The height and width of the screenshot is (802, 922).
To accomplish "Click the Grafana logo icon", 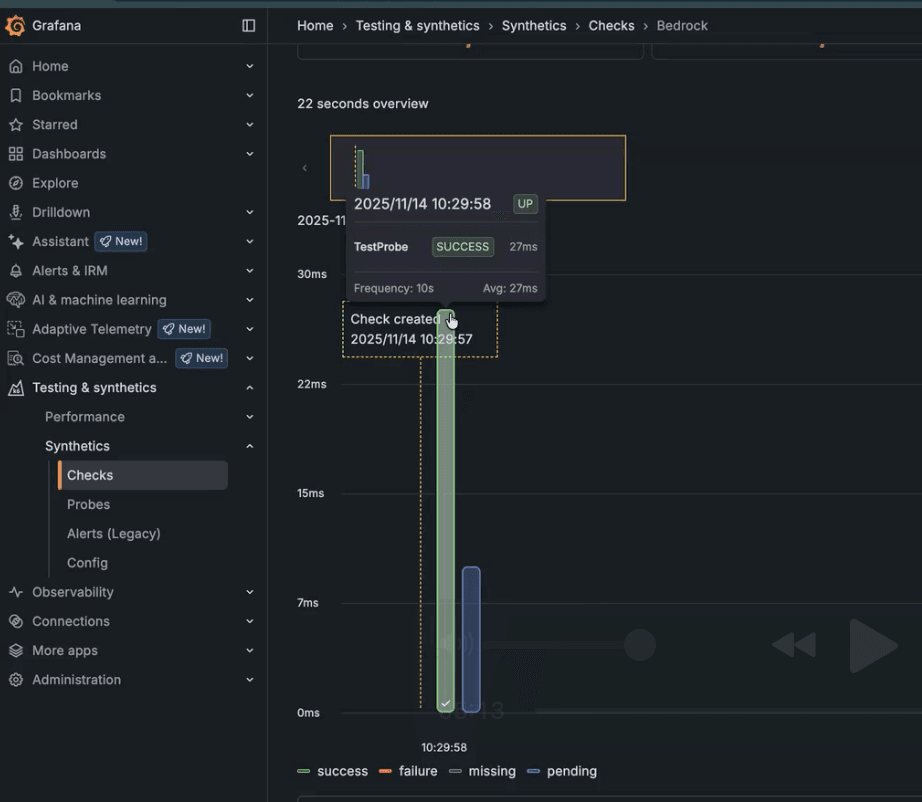I will 16,25.
